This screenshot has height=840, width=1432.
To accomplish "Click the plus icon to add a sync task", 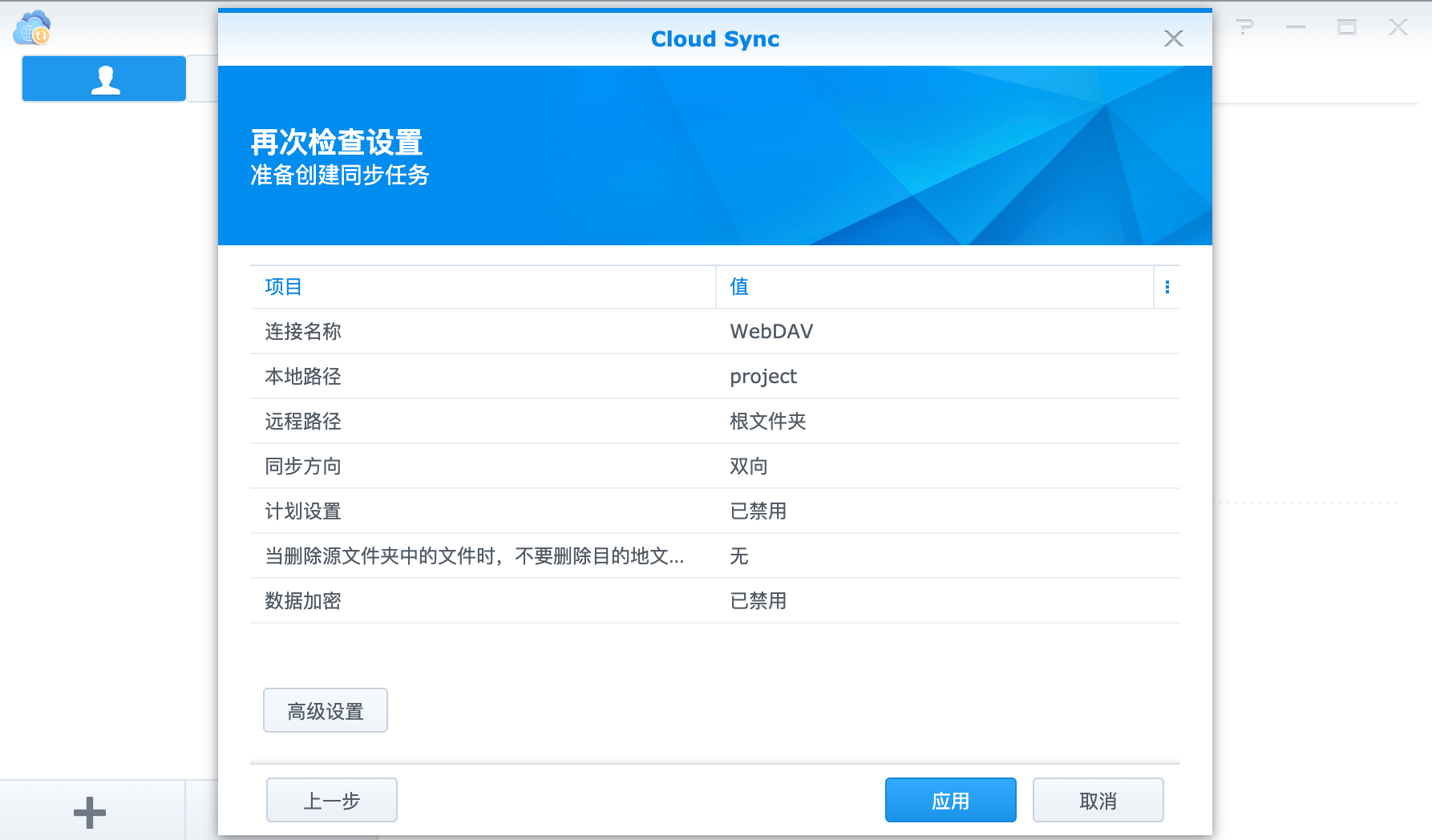I will pos(88,811).
